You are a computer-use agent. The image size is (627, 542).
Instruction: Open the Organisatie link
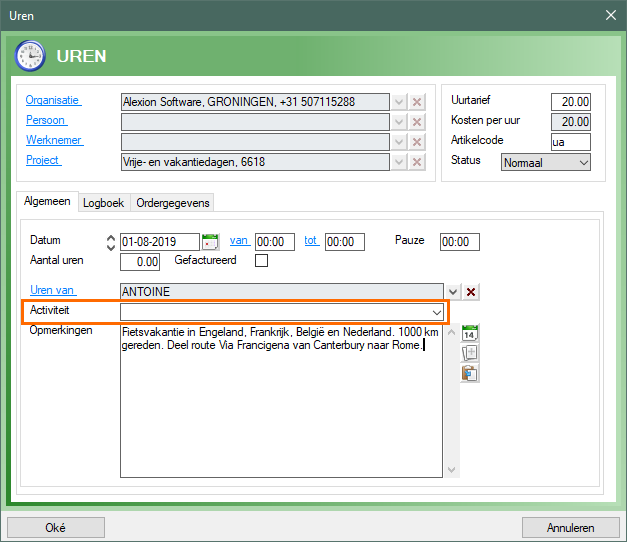54,100
